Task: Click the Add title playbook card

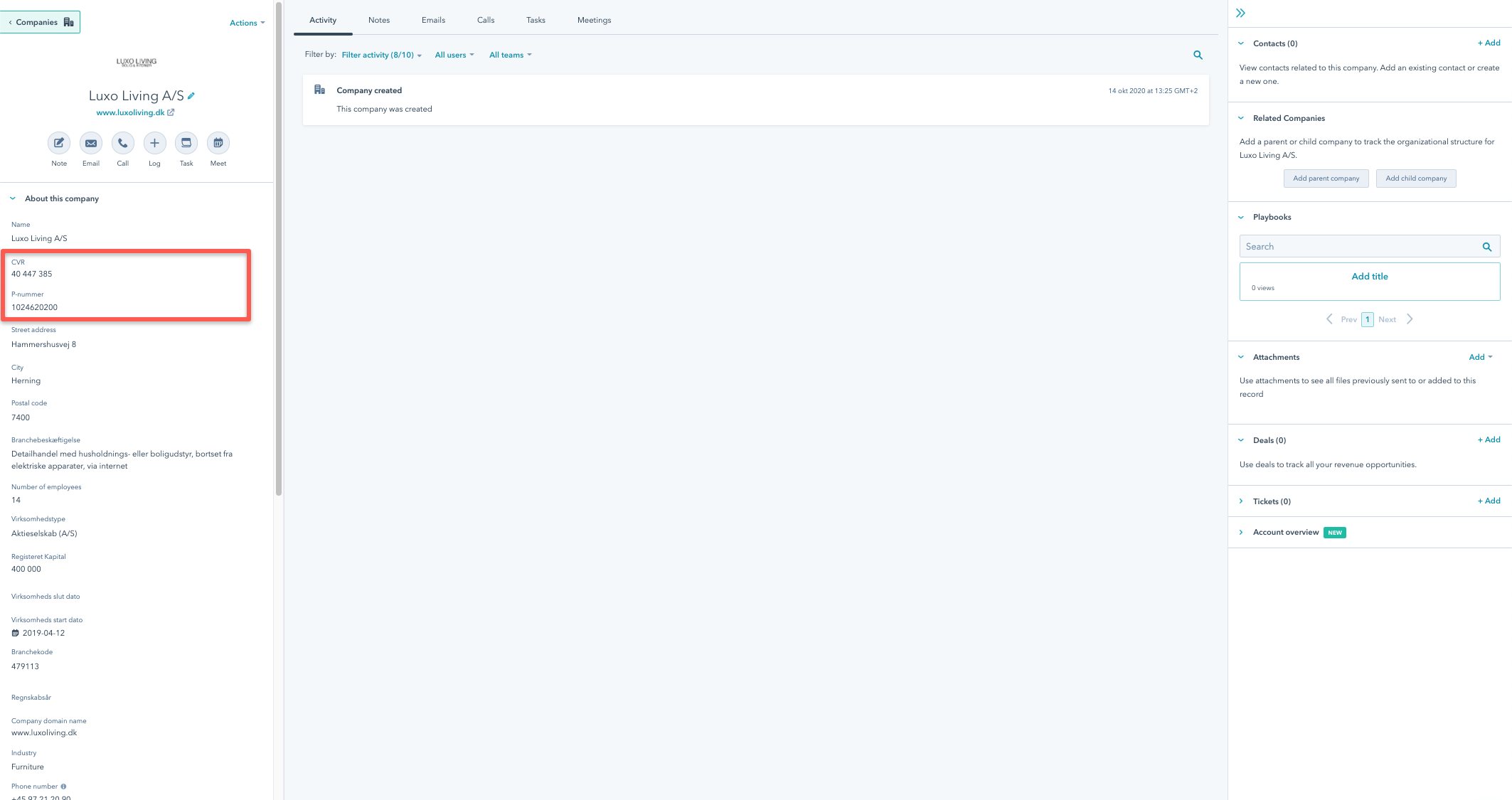Action: tap(1370, 282)
